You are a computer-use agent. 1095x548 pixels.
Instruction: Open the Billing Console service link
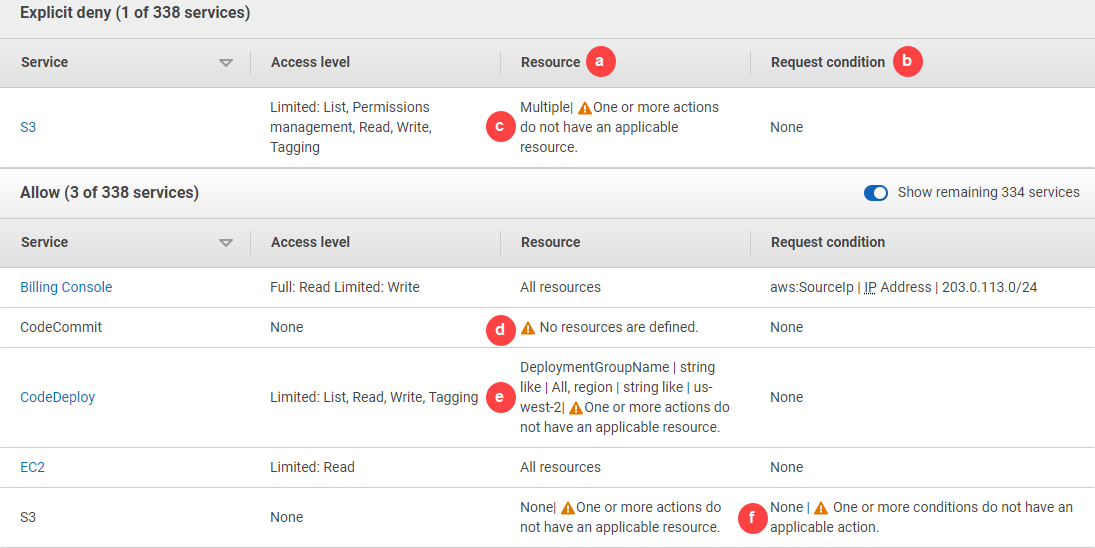point(66,287)
